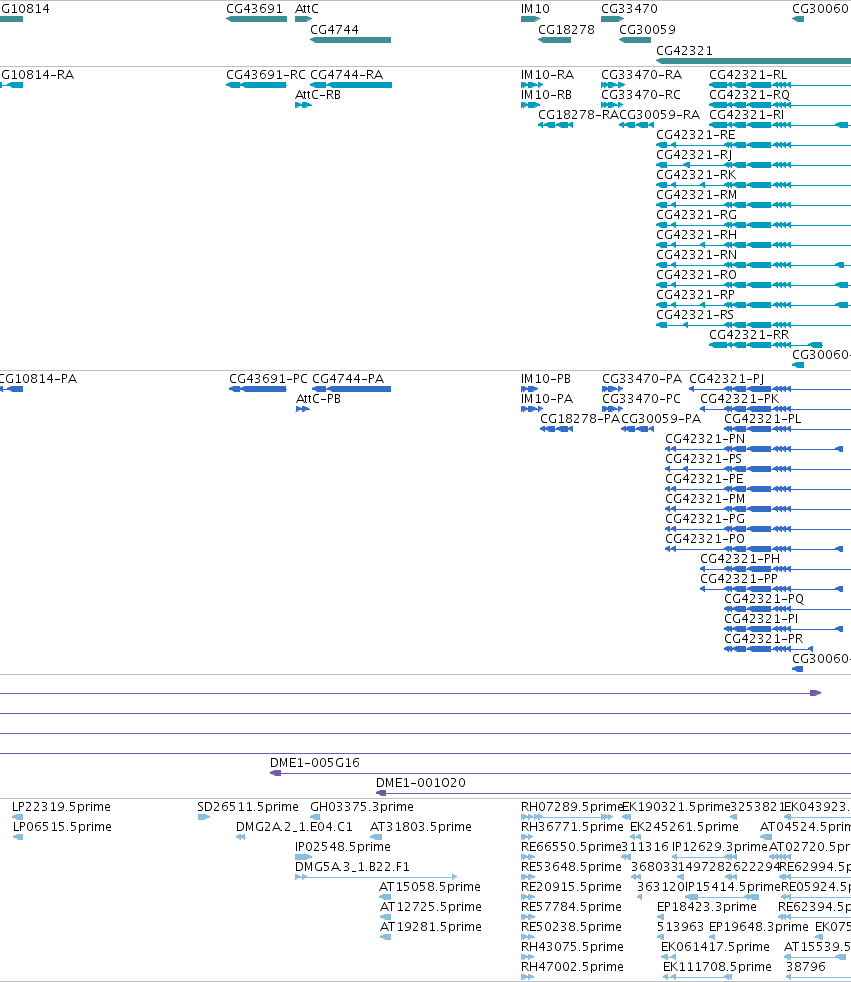
Task: Select transcript CG42321-RM
Action: (x=696, y=195)
